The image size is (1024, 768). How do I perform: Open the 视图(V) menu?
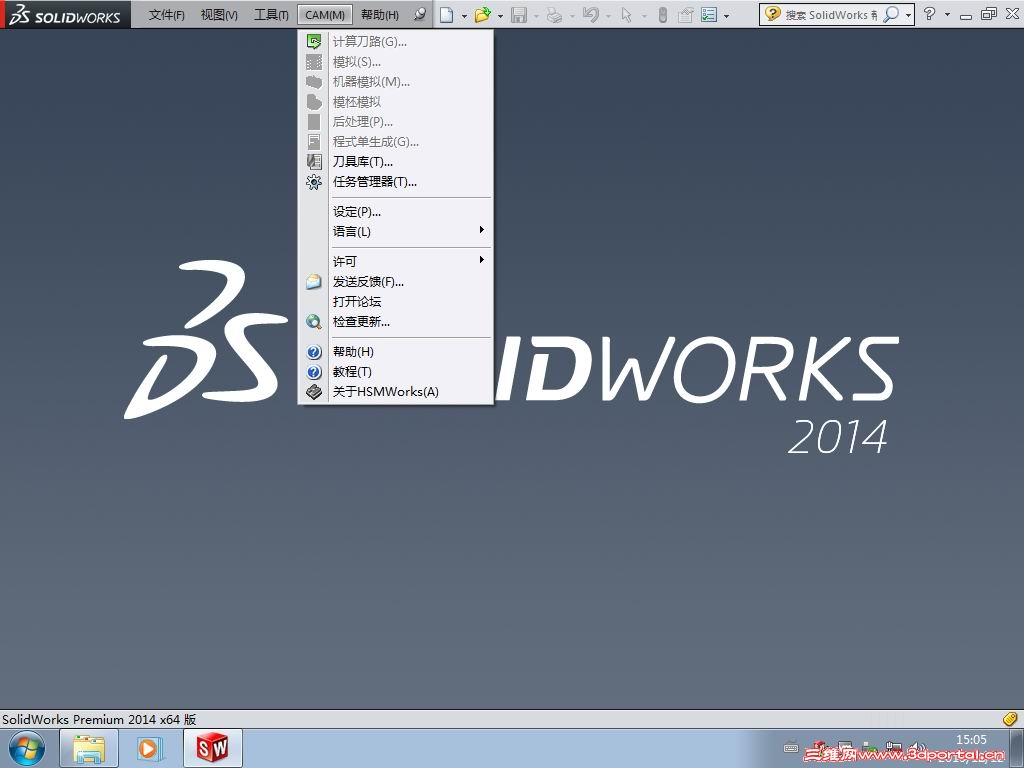[219, 14]
